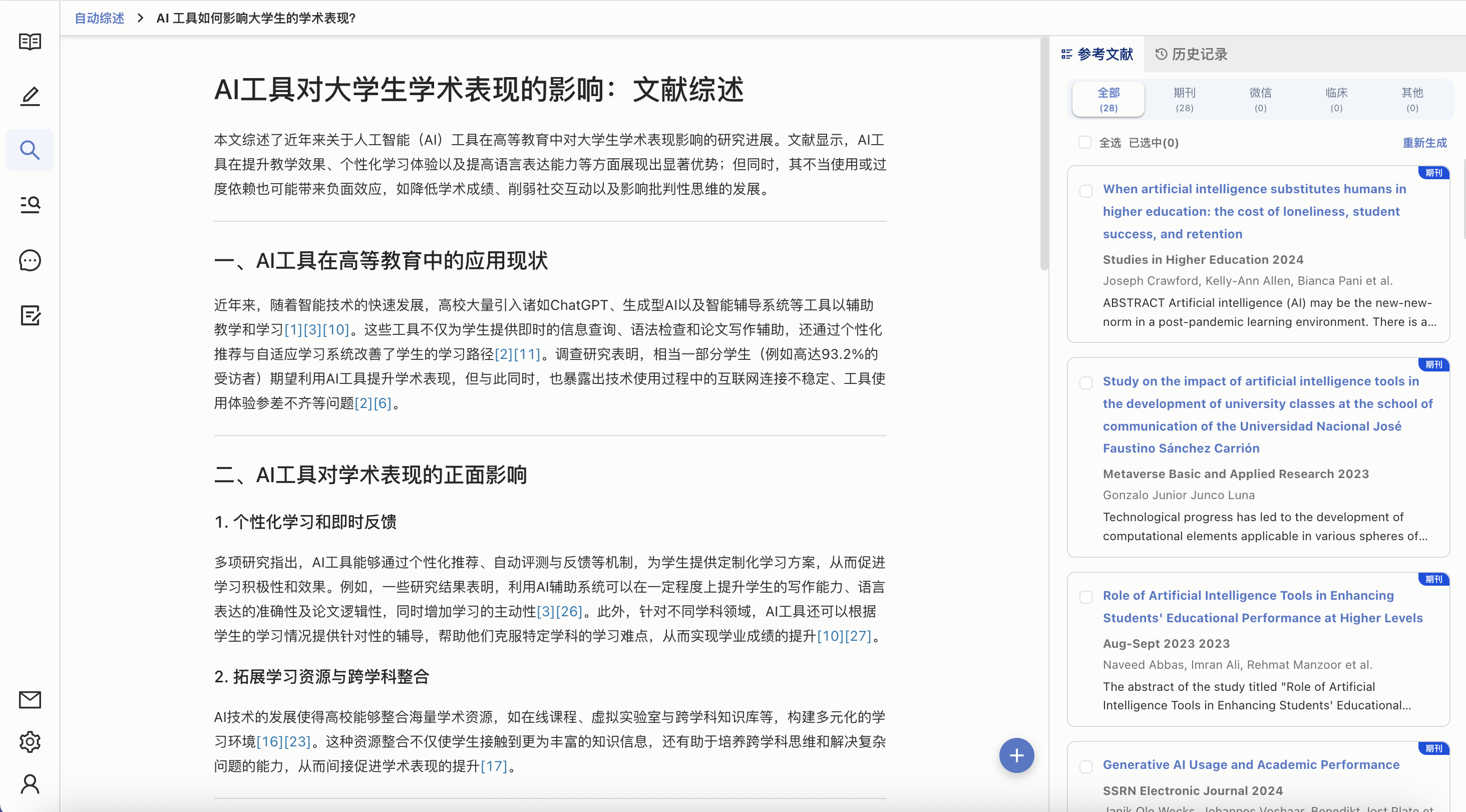Viewport: 1466px width, 812px height.
Task: Click the 期刊 badge on 'Generative AI Usage' card
Action: click(1433, 748)
